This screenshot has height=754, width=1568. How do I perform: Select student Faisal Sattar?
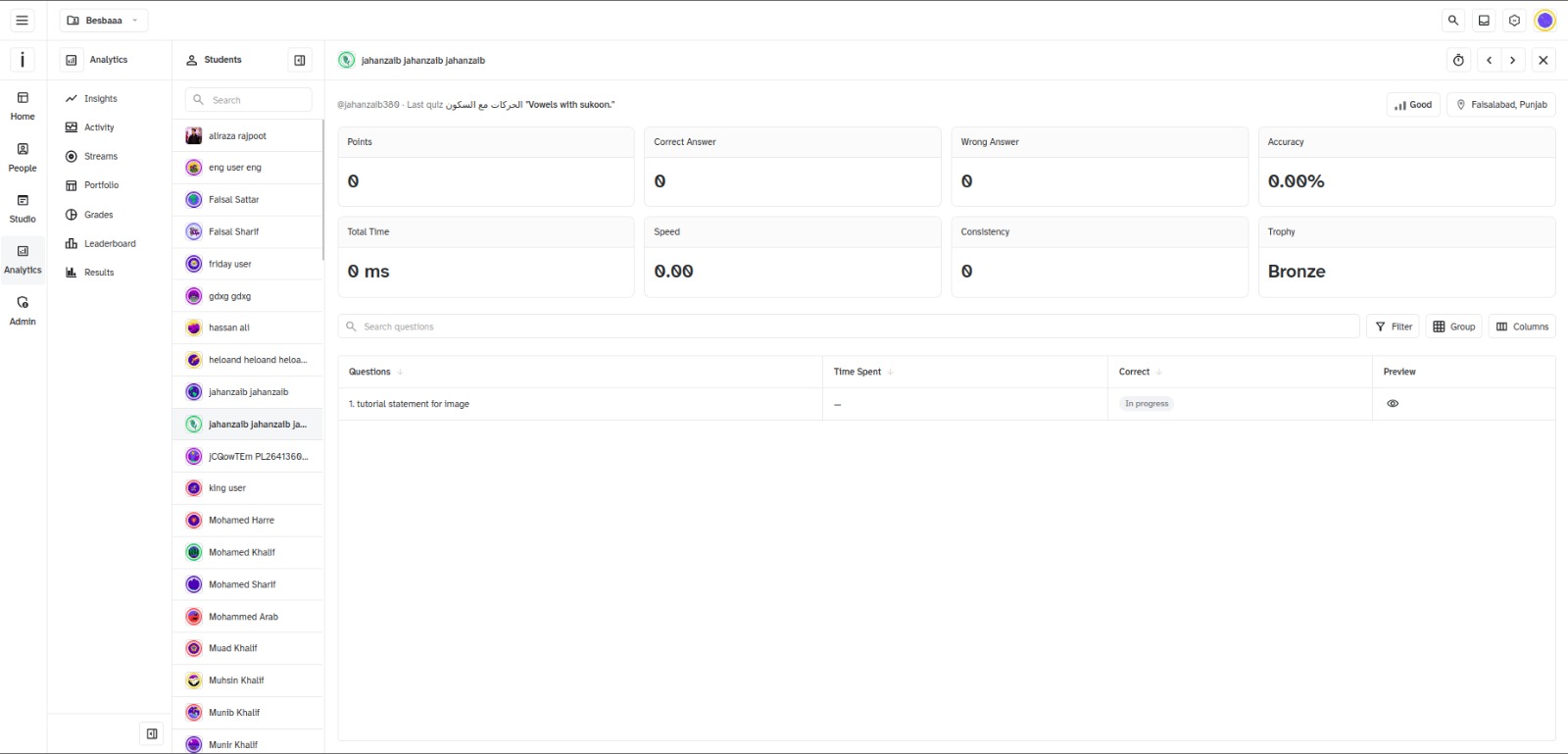[x=248, y=200]
